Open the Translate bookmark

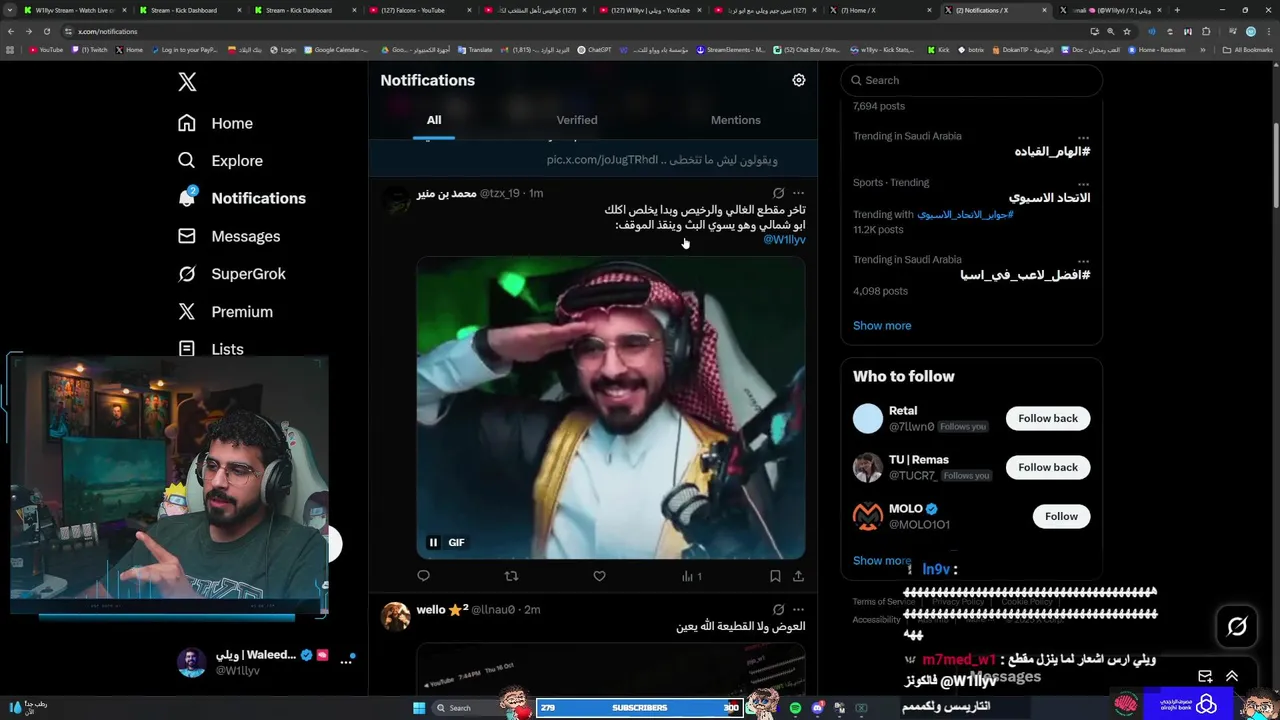[475, 49]
